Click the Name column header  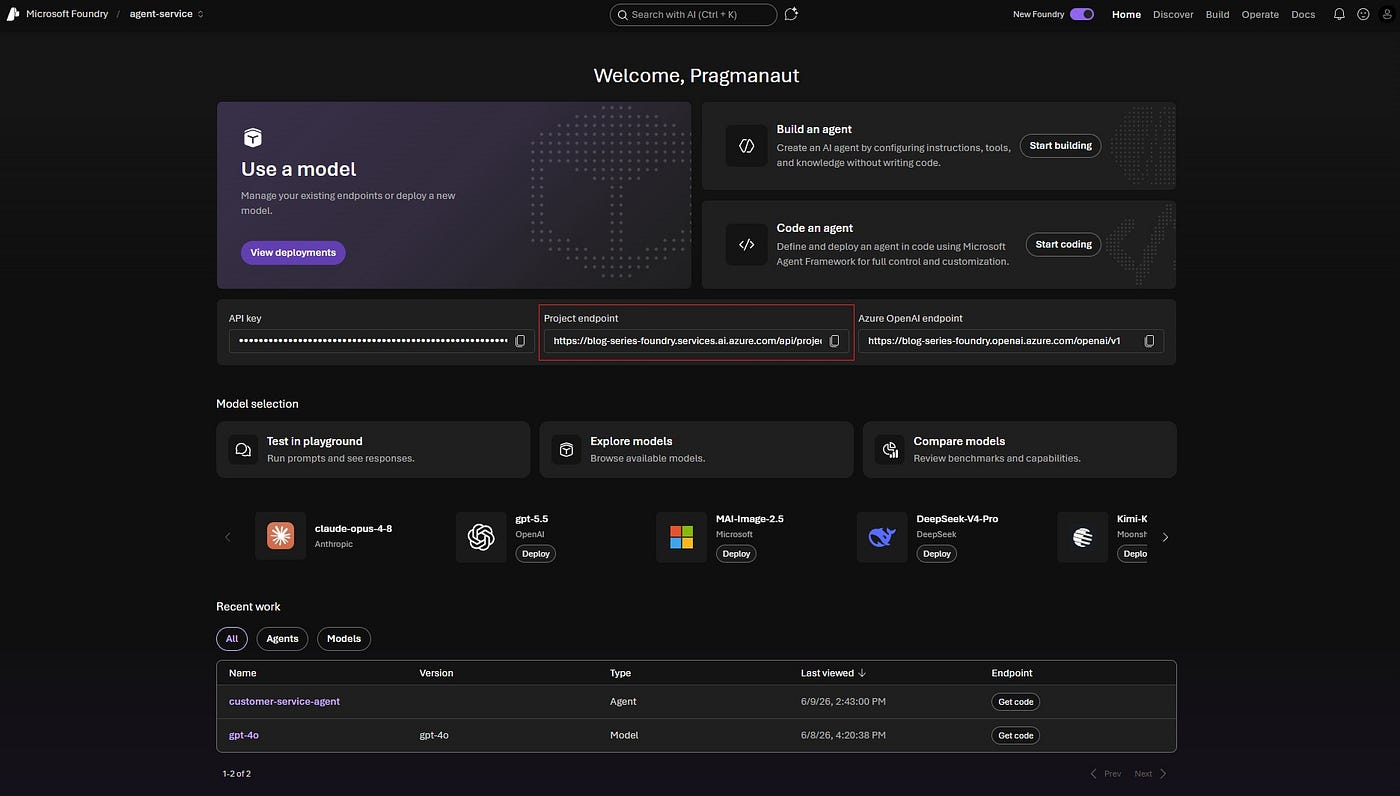(243, 673)
